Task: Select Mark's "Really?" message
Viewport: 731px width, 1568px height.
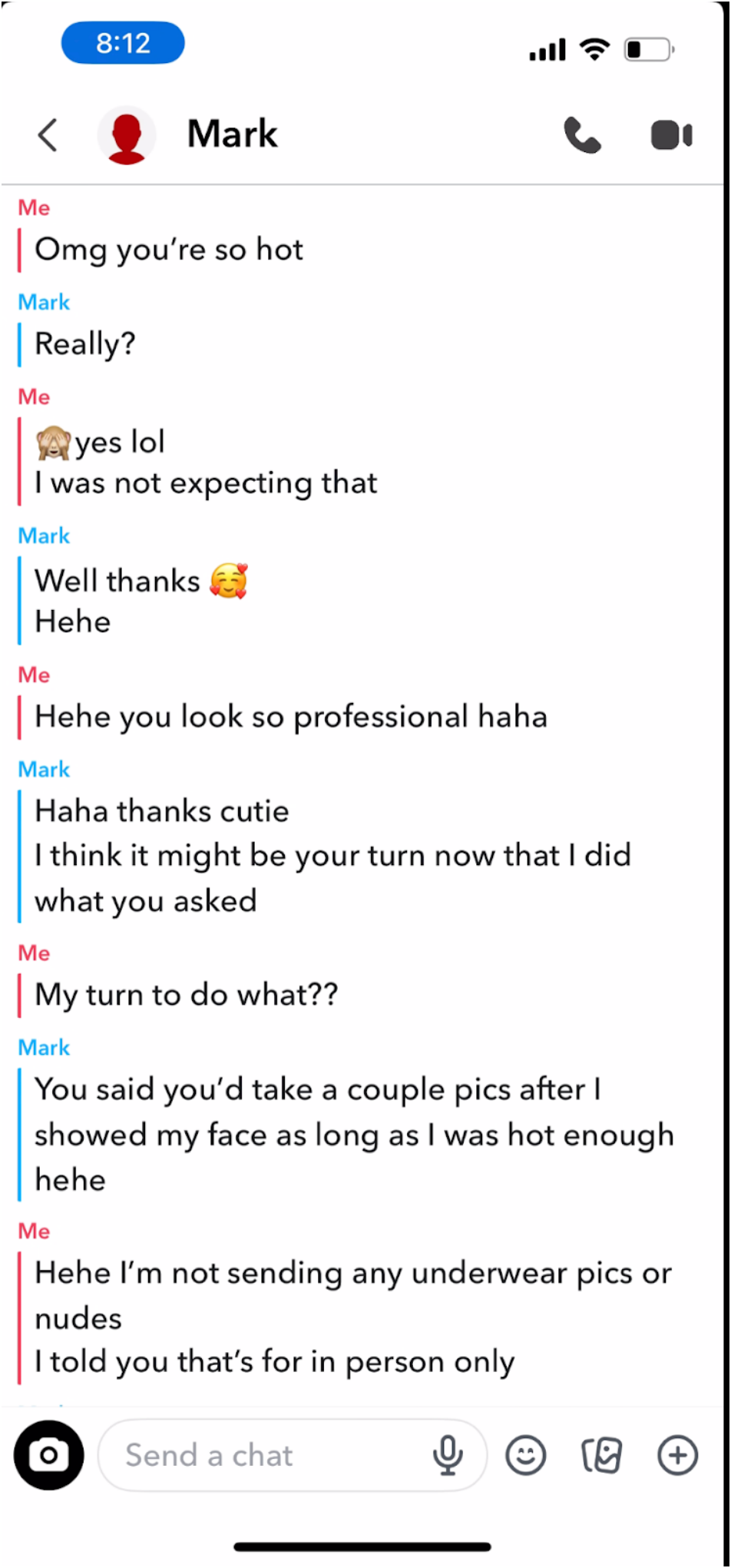Action: (85, 344)
